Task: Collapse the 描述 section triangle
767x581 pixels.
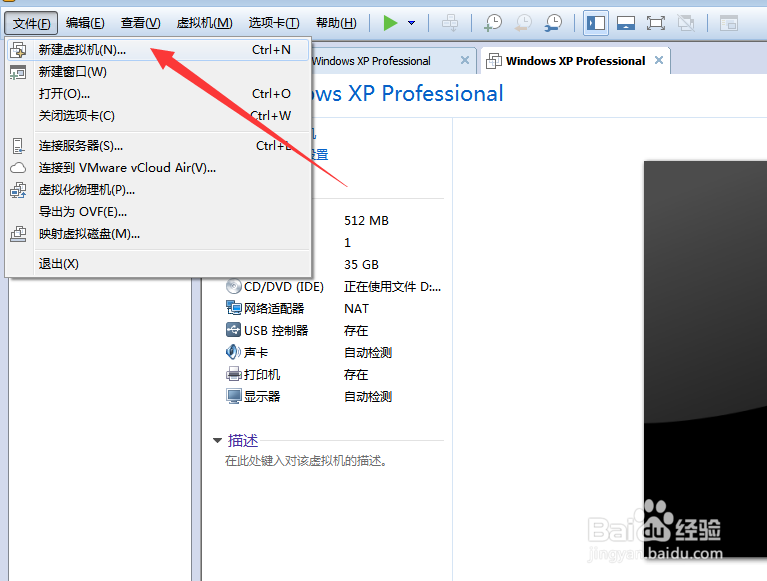Action: coord(218,441)
